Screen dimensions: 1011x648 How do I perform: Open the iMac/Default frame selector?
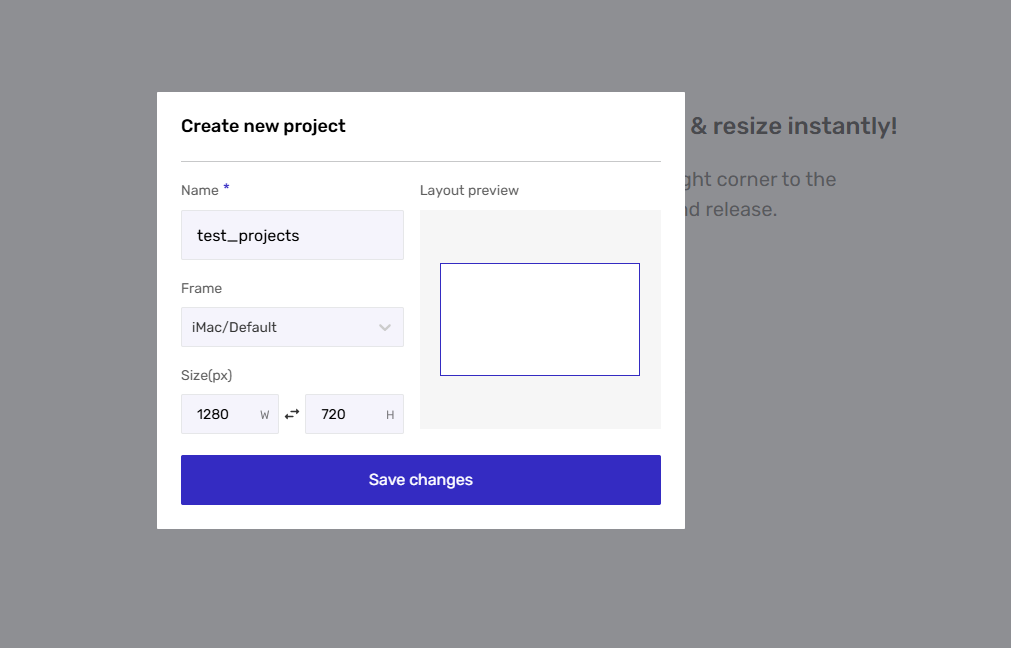point(280,327)
